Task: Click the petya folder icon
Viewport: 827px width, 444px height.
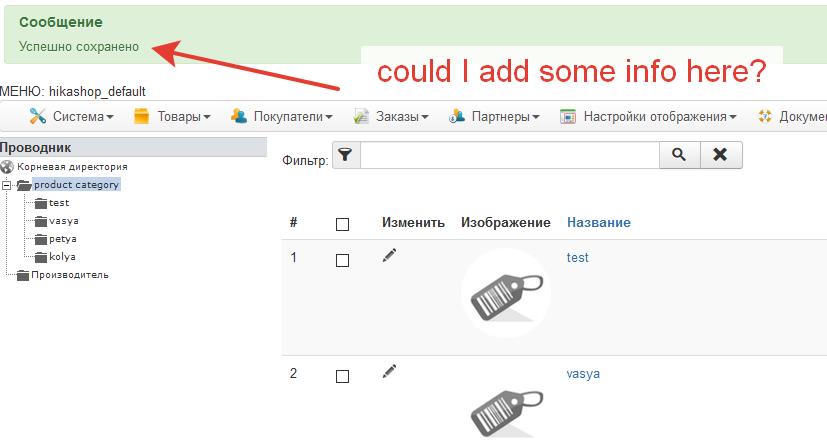Action: (x=41, y=239)
